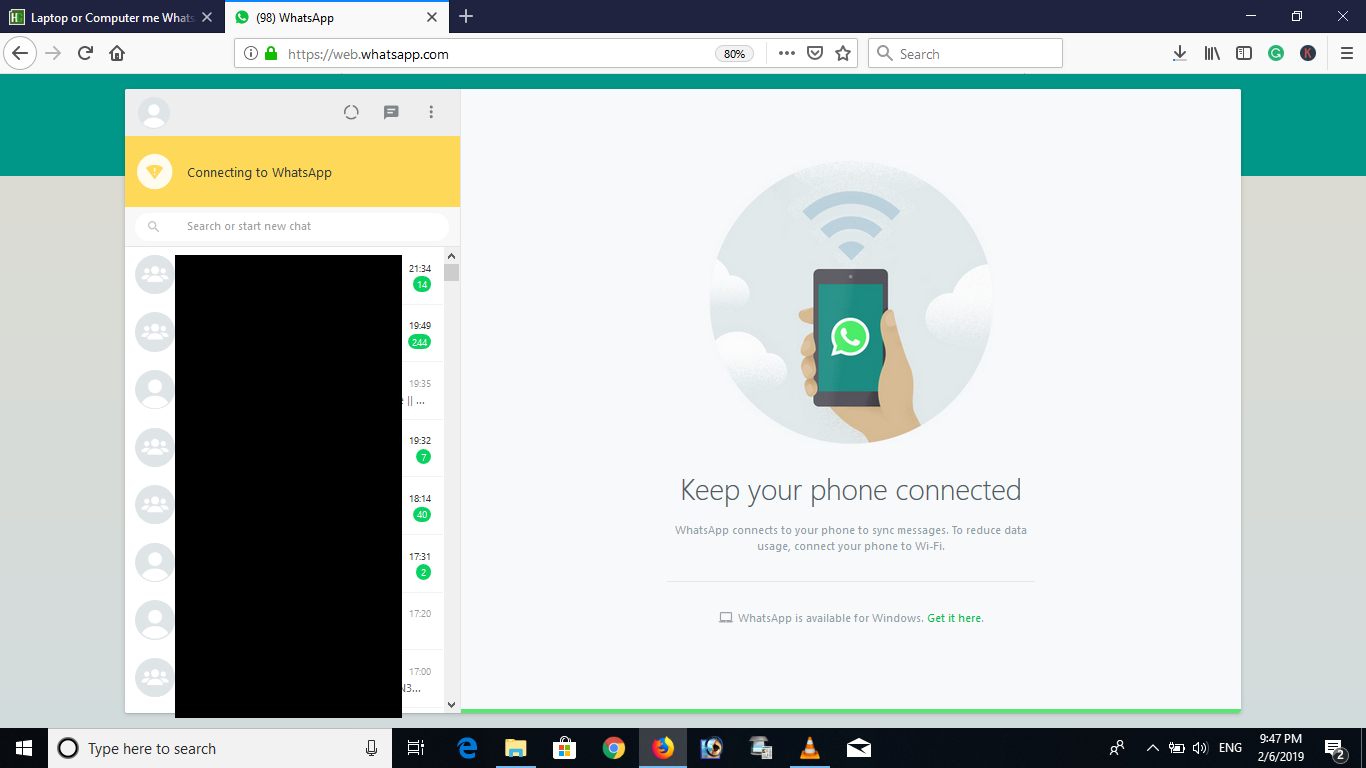This screenshot has height=768, width=1366.
Task: Open WhatsApp three-dot menu
Action: click(x=431, y=112)
